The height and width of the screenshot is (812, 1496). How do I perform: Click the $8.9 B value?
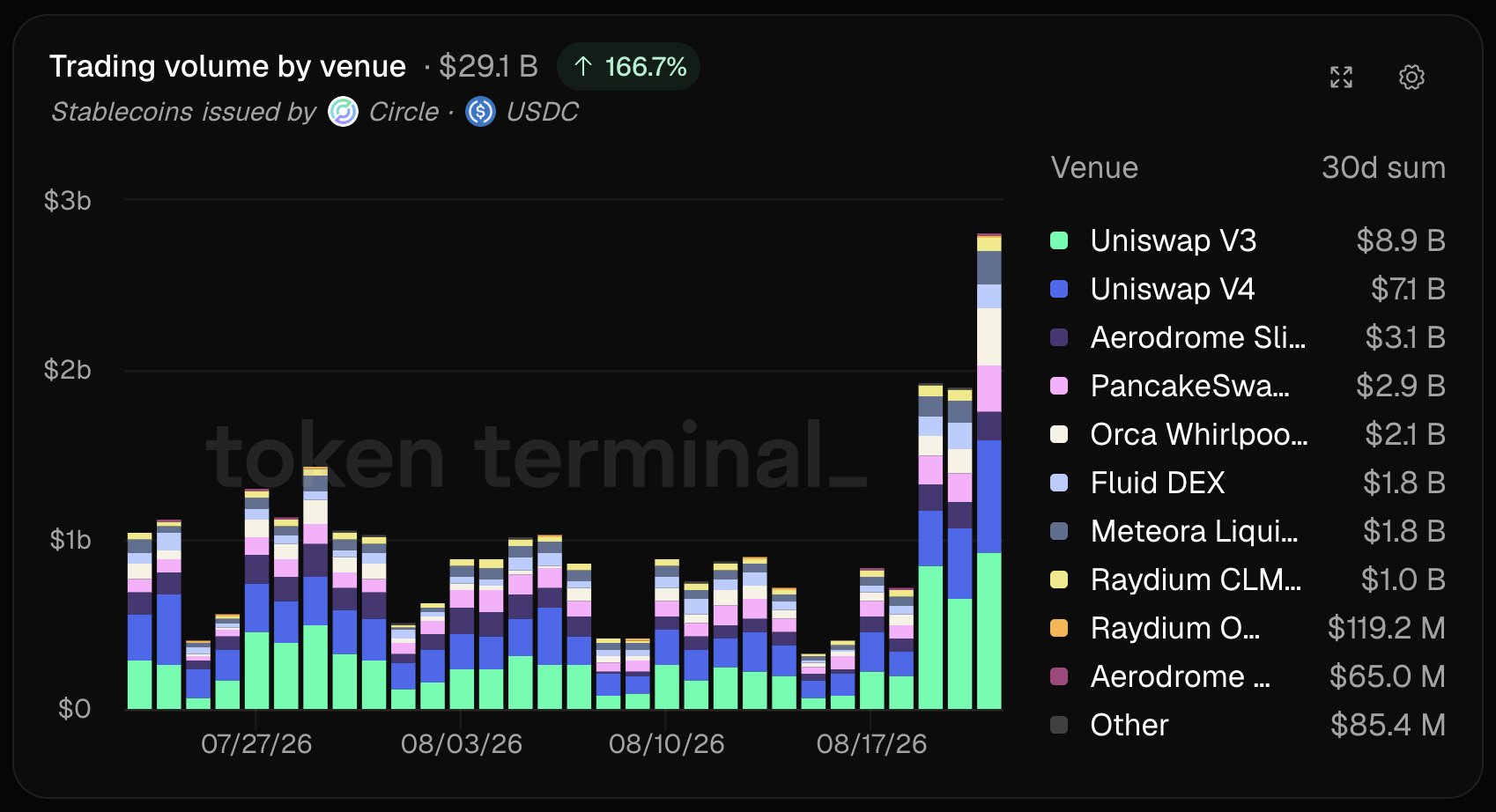1401,240
